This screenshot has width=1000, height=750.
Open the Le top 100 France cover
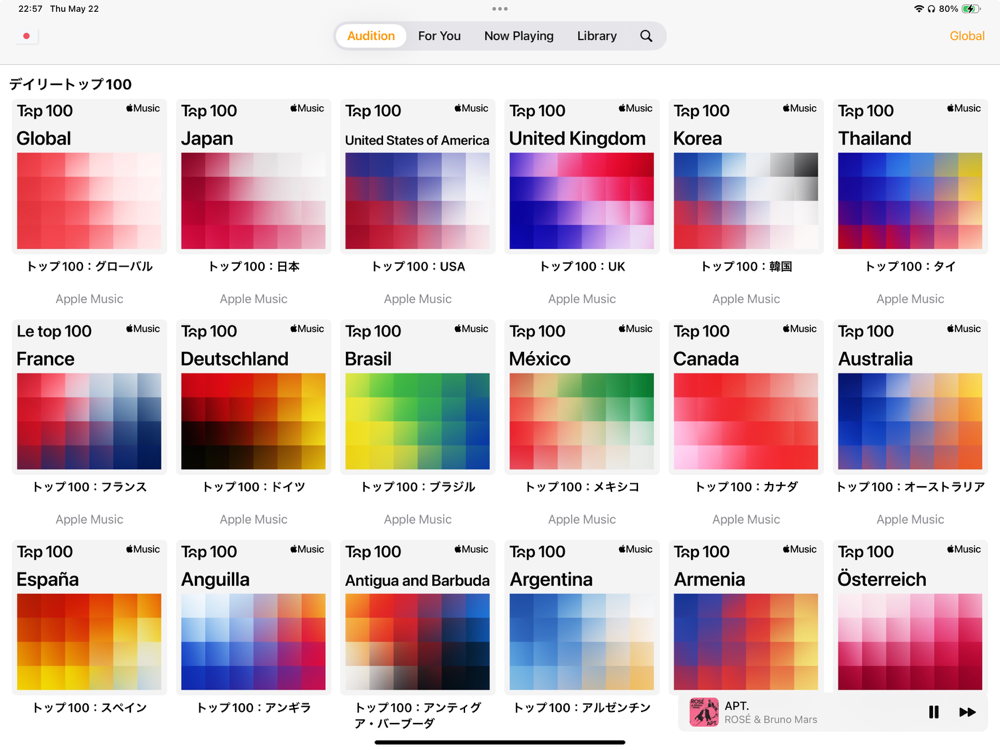click(x=89, y=397)
